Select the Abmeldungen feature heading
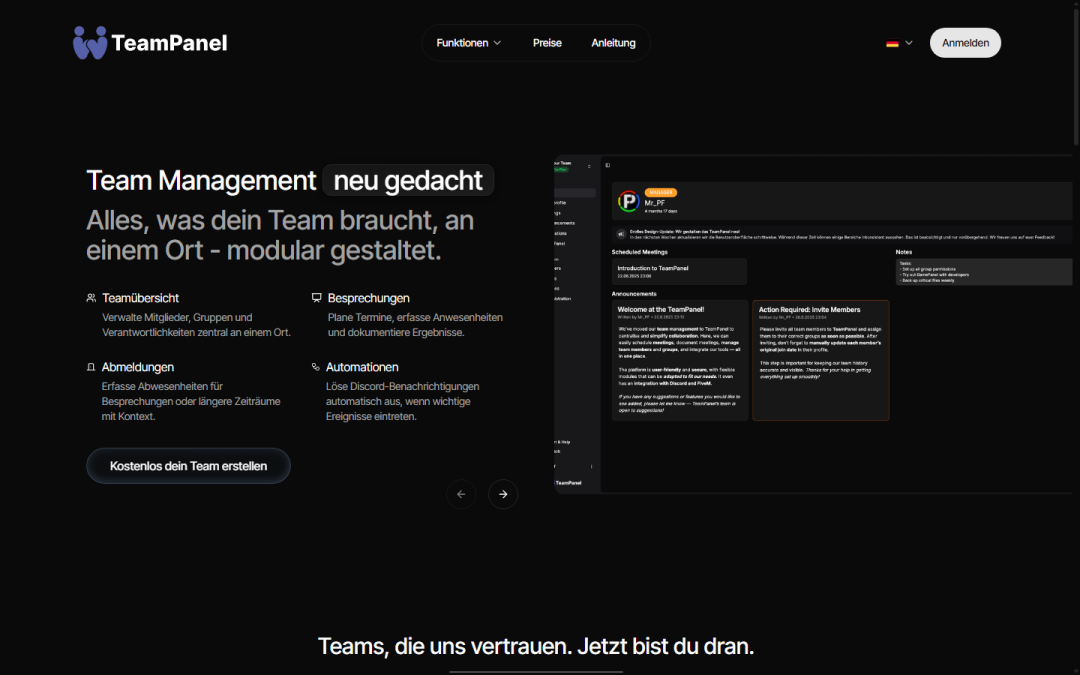Screen dimensions: 1080x675 [x=138, y=367]
